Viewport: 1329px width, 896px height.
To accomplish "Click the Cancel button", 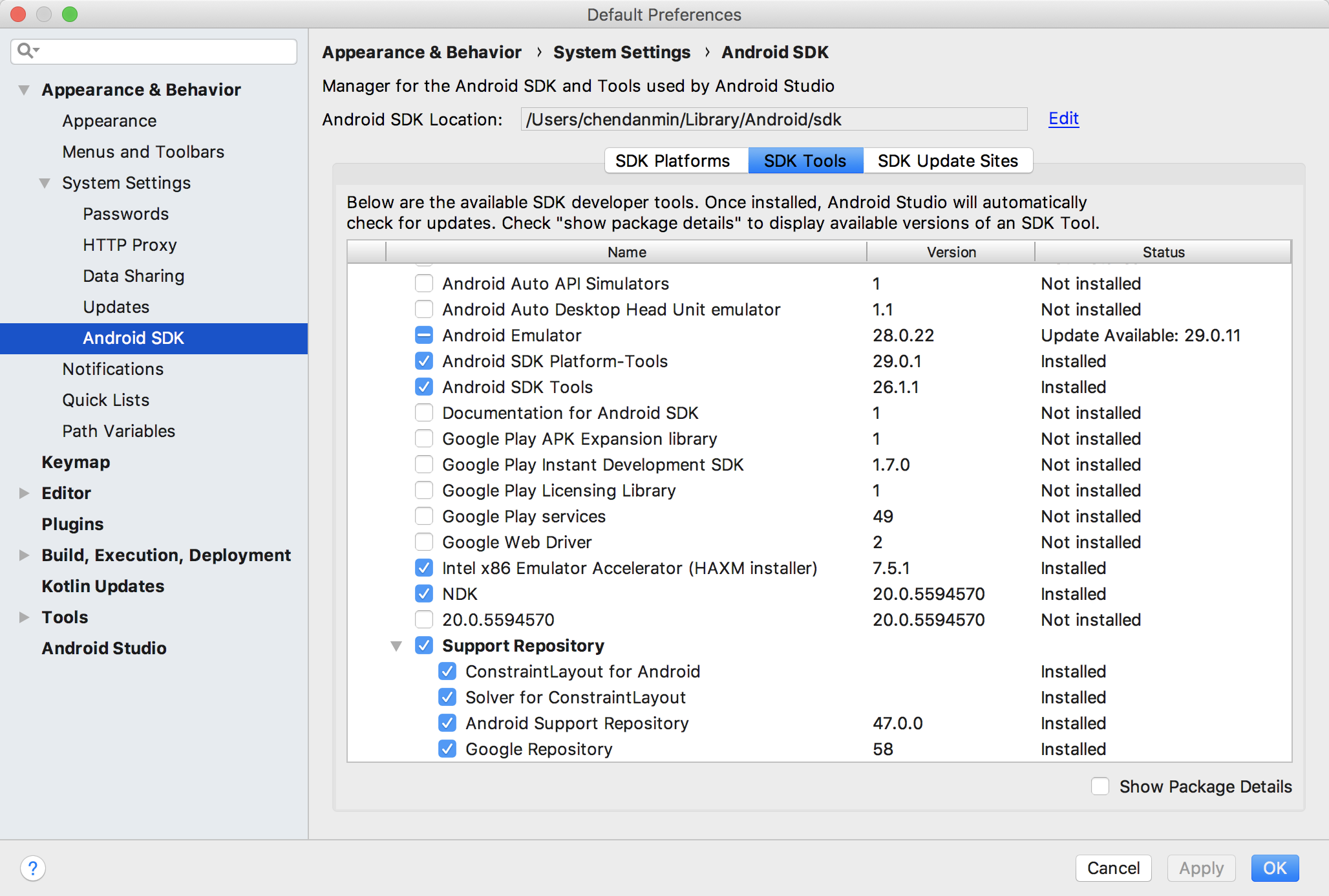I will point(1113,868).
